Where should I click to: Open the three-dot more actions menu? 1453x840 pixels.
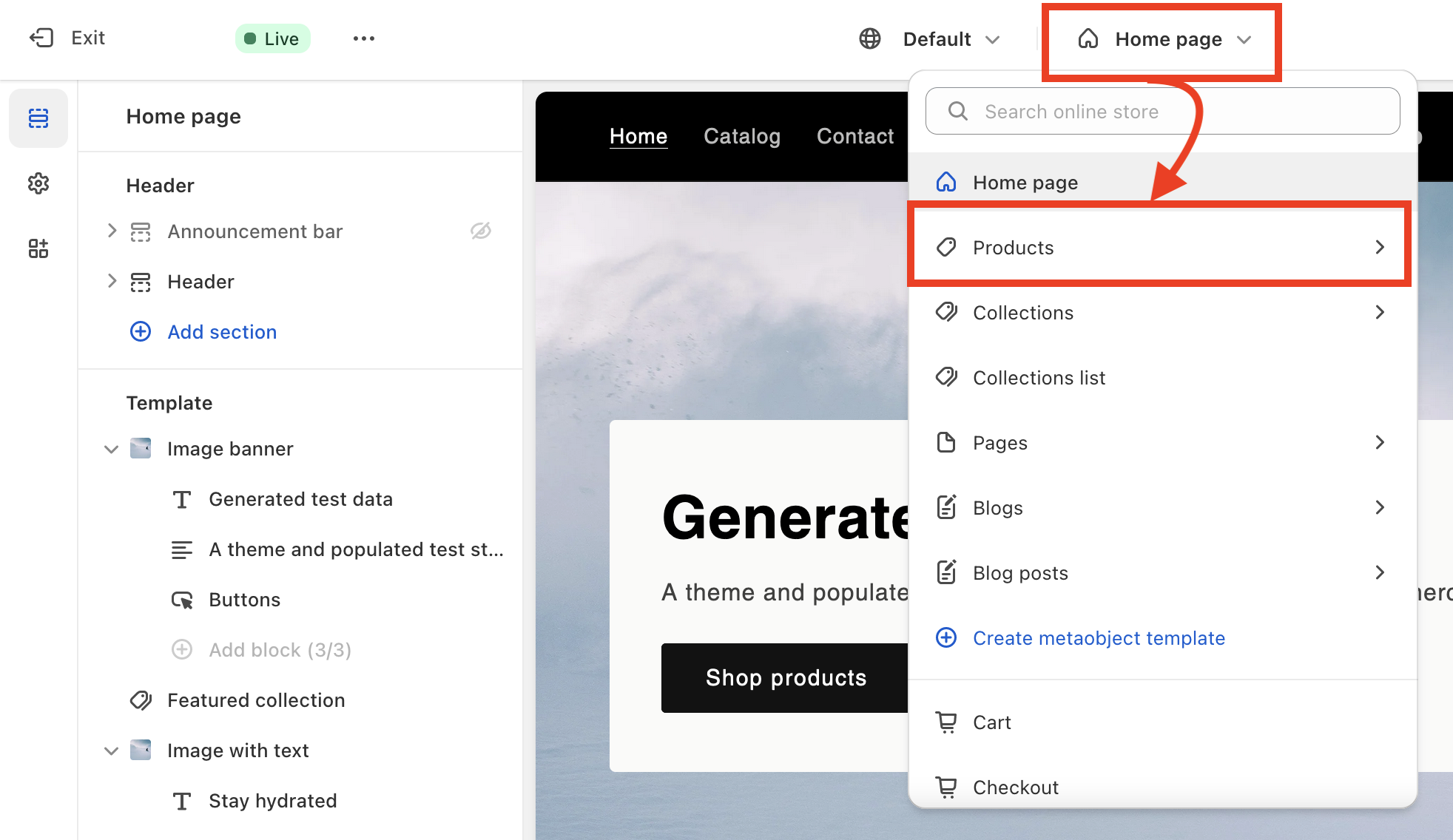coord(363,38)
